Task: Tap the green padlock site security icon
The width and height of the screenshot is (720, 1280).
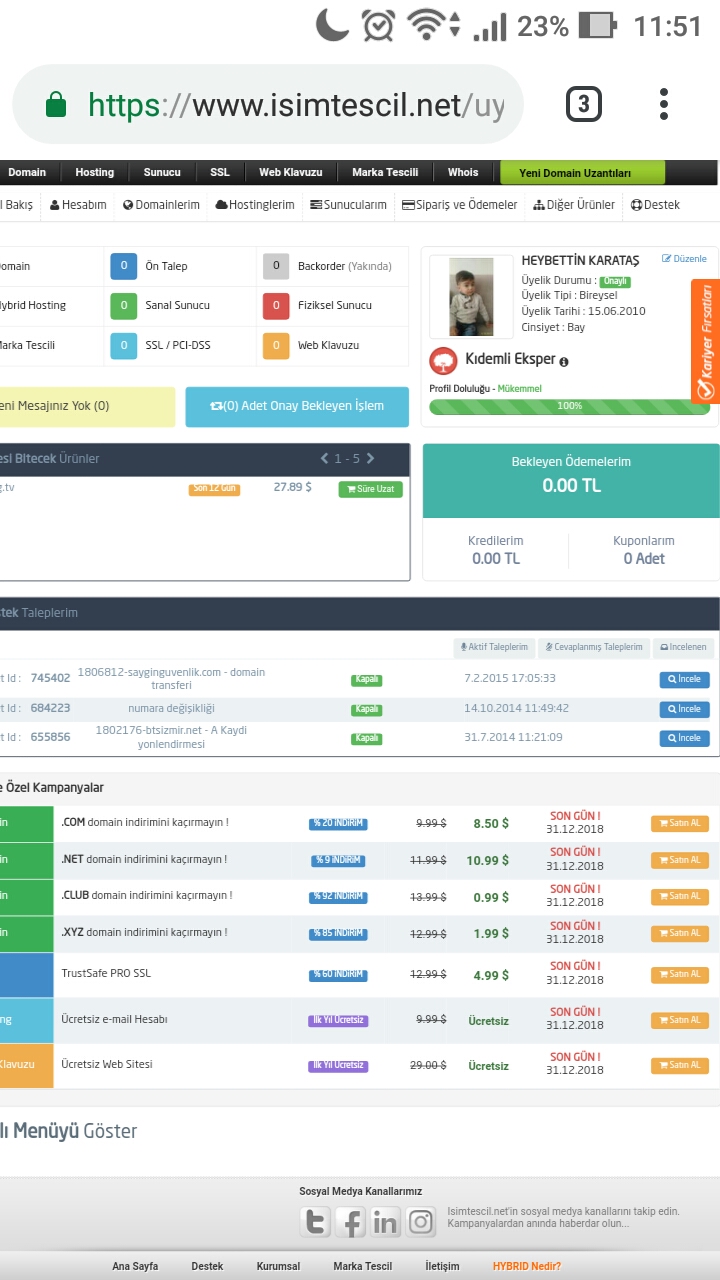Action: [x=56, y=105]
